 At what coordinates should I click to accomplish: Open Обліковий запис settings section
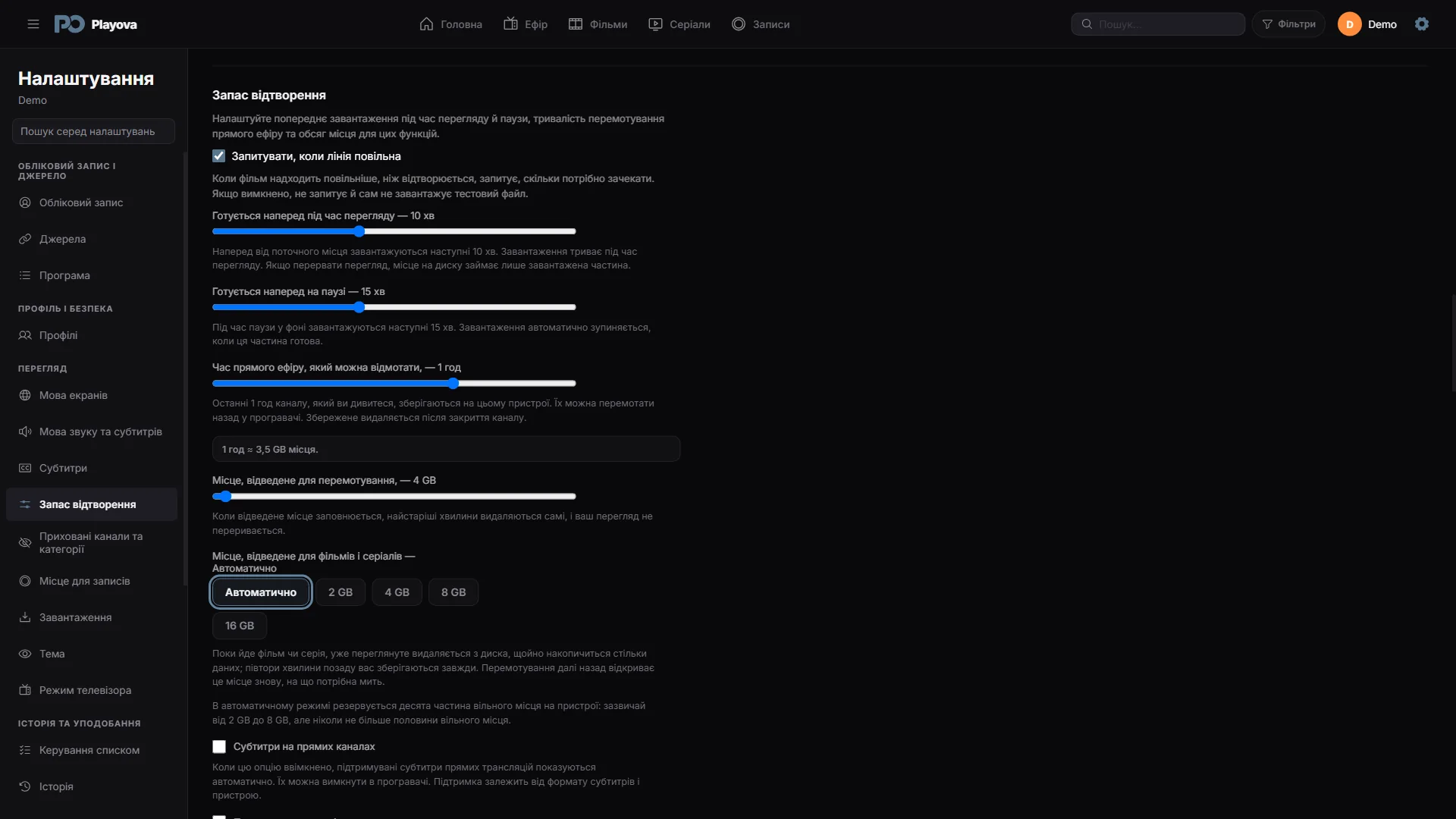coord(92,202)
